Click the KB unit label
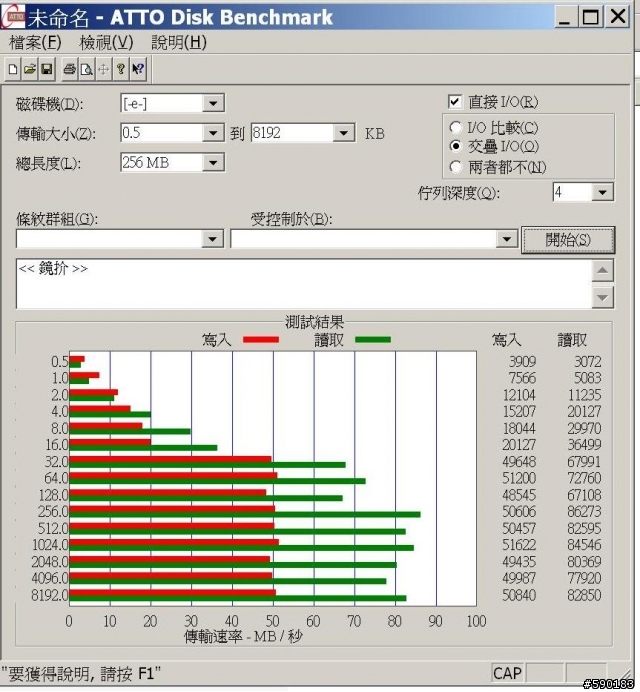Image resolution: width=640 pixels, height=692 pixels. click(375, 134)
